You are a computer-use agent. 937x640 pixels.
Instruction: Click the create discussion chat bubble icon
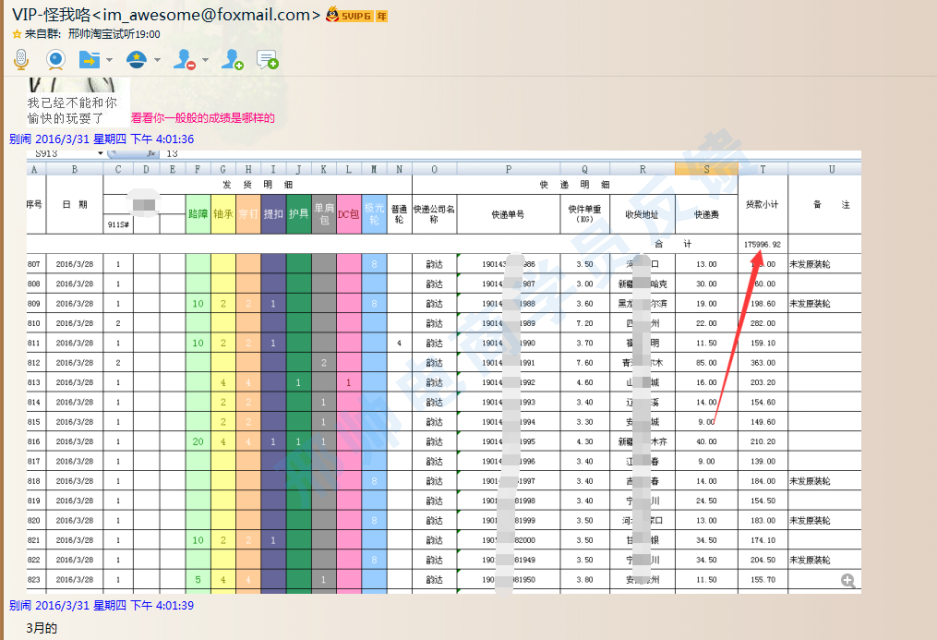[x=268, y=60]
